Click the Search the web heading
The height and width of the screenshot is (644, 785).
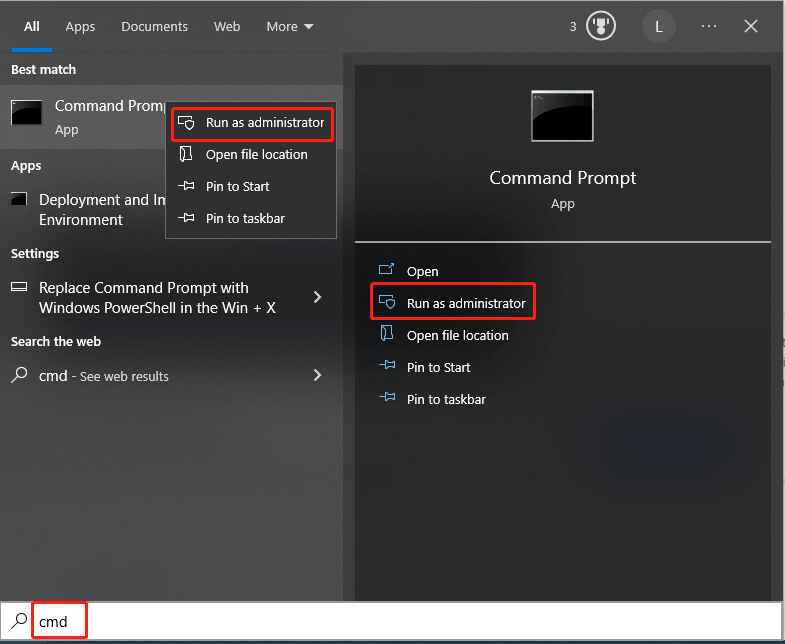tap(56, 342)
